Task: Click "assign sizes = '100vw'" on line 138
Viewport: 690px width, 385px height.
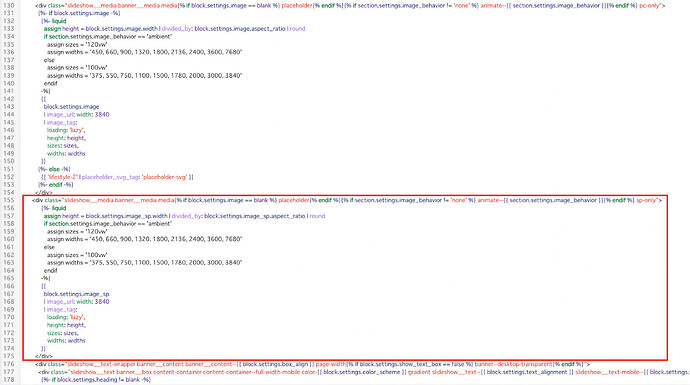Action: pyautogui.click(x=77, y=68)
